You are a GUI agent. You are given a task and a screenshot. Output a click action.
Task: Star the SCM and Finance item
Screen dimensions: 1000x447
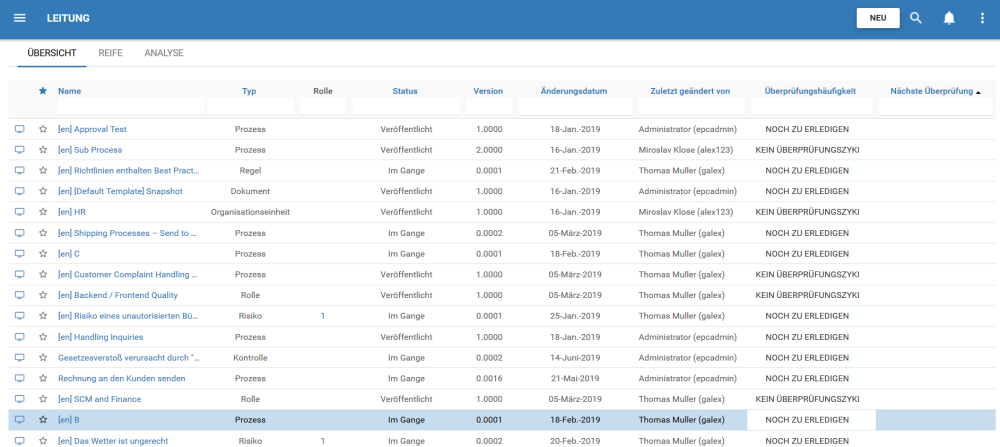pos(43,399)
